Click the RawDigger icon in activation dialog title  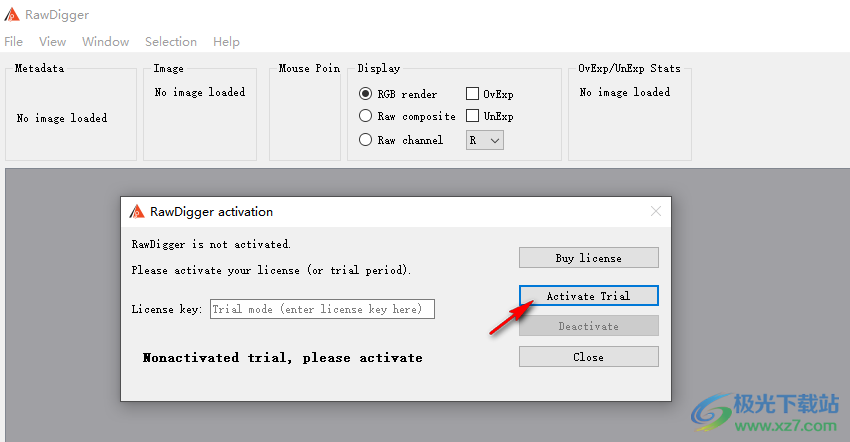[137, 212]
